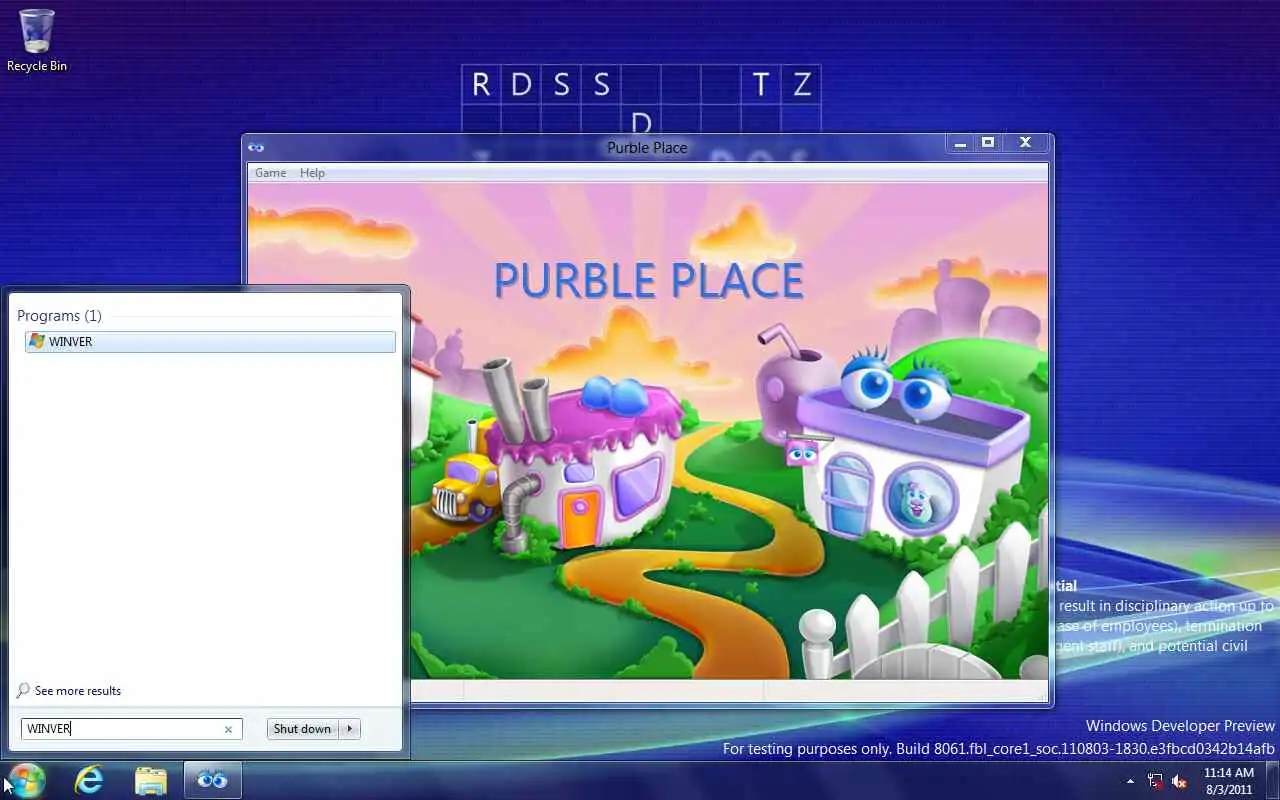Show hidden tray icons arrow
This screenshot has width=1280, height=800.
point(1130,781)
